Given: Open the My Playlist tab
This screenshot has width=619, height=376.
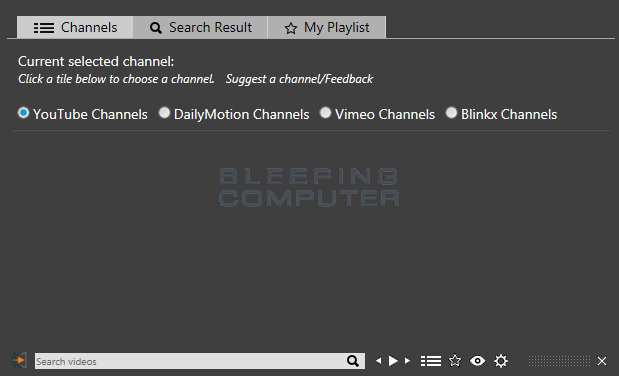Looking at the screenshot, I should click(327, 27).
